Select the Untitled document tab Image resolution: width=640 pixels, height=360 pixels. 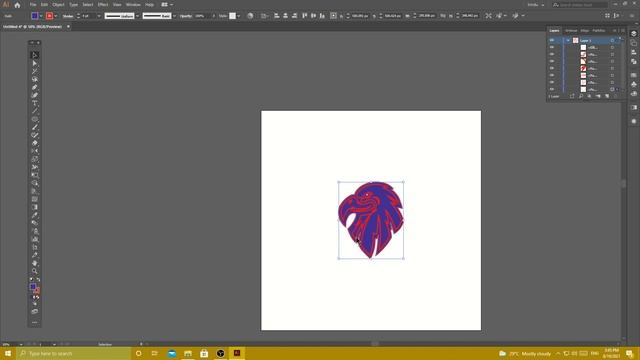[x=33, y=27]
